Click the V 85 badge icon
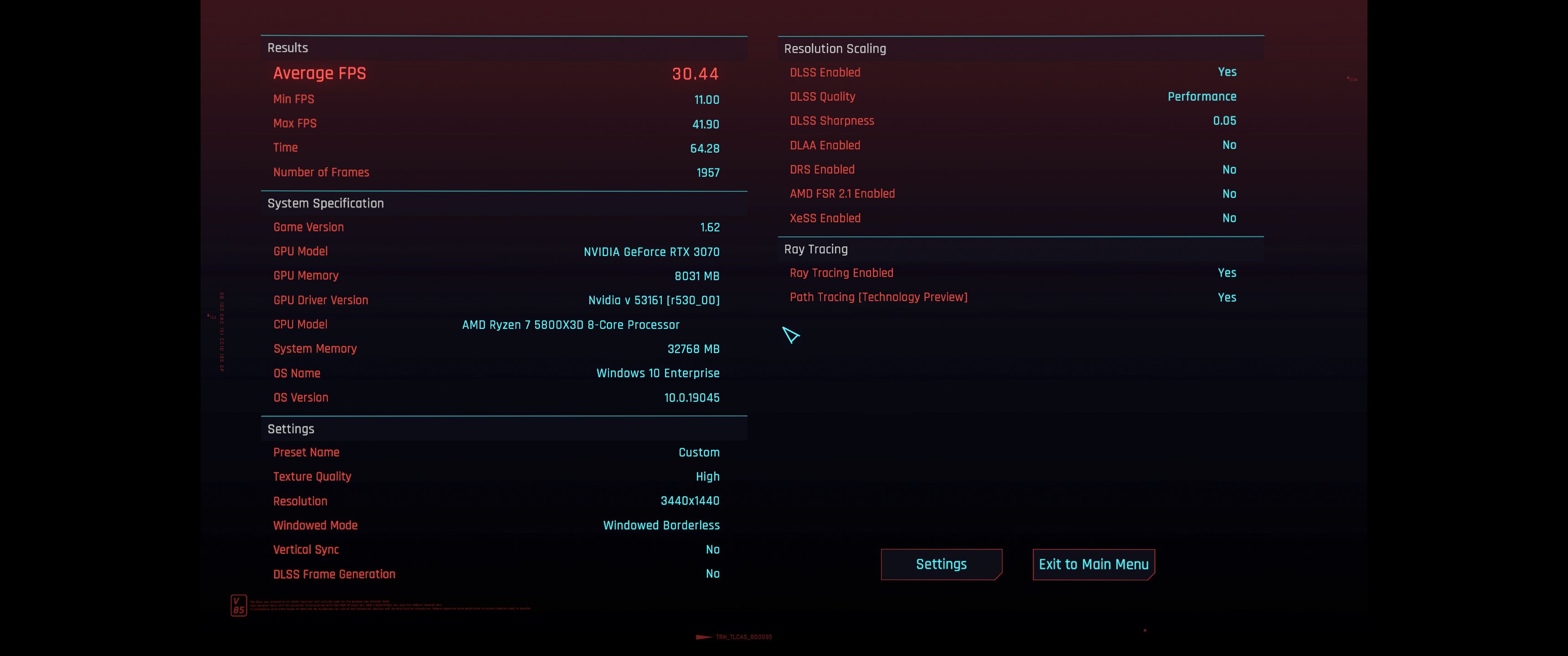Screen dimensions: 1568x656 238,605
